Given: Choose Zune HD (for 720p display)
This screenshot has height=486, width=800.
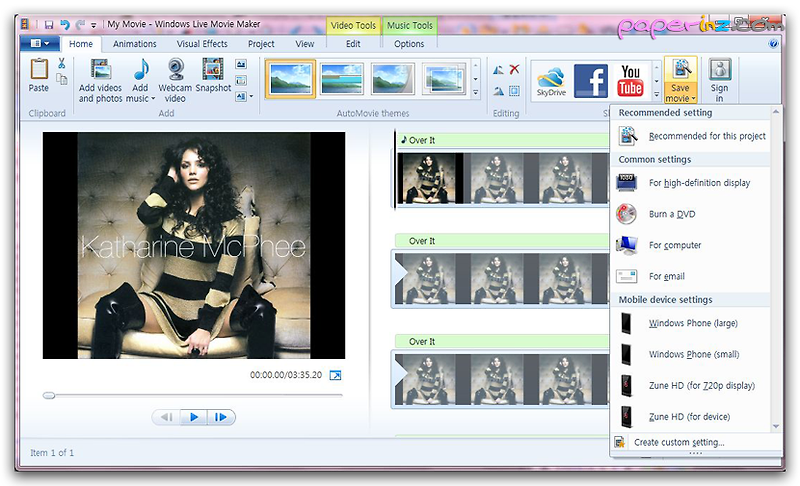Looking at the screenshot, I should pos(691,386).
